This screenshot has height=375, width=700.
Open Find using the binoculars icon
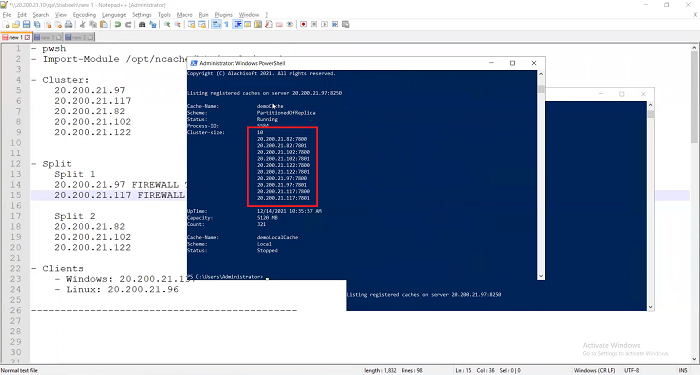[x=142, y=25]
